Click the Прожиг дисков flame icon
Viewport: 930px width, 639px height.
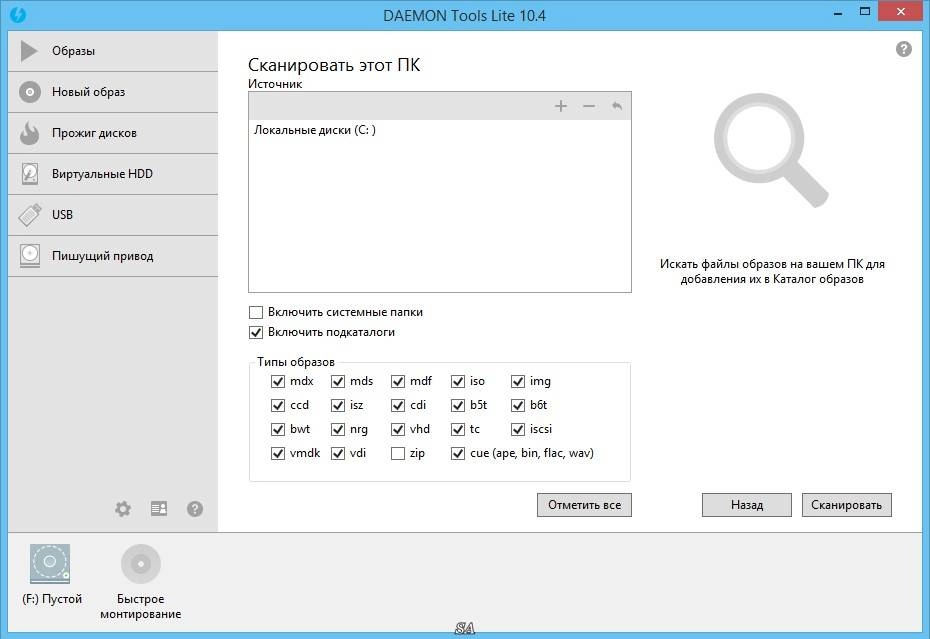point(29,133)
